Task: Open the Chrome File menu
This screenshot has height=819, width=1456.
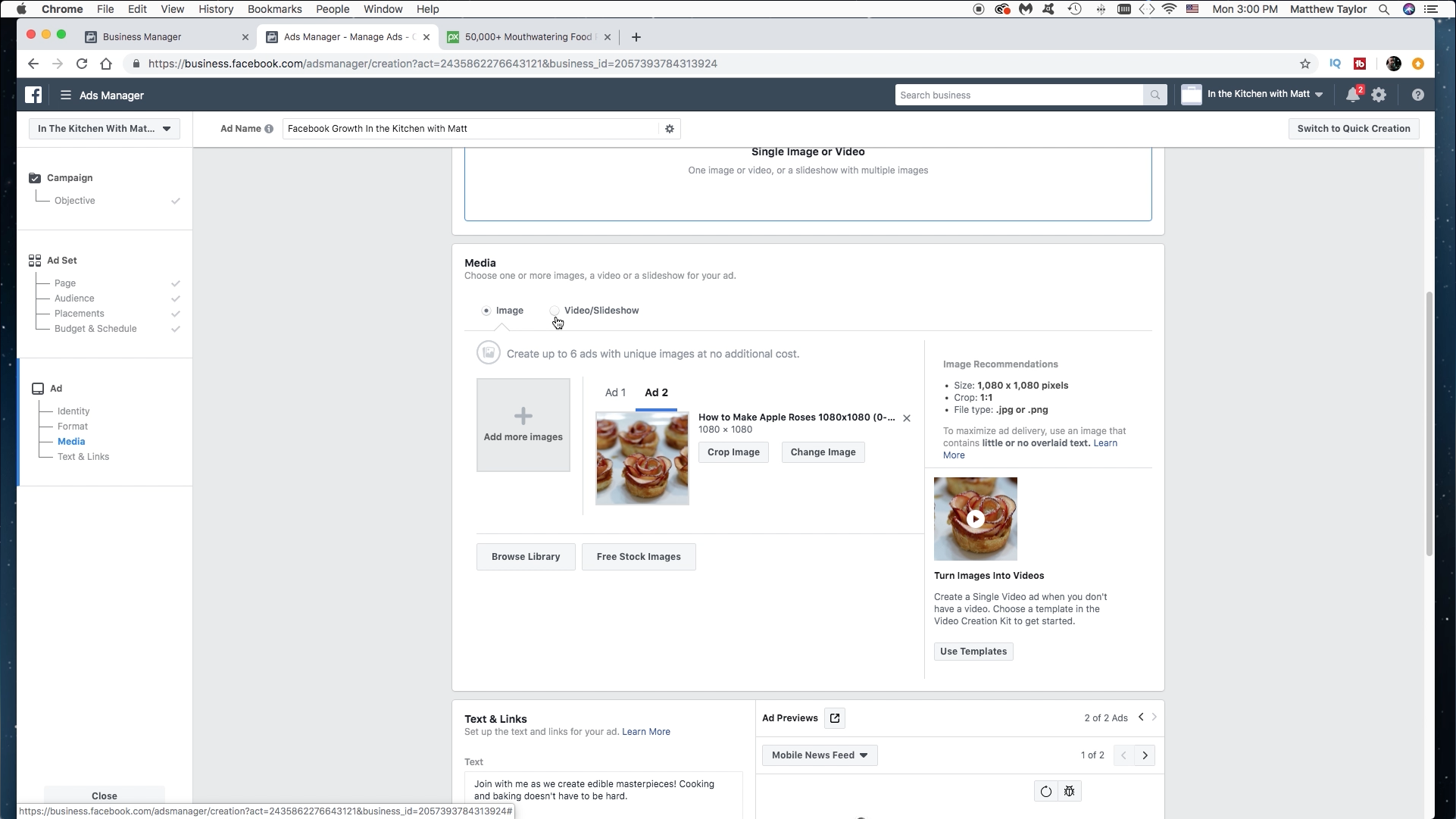Action: (x=105, y=9)
